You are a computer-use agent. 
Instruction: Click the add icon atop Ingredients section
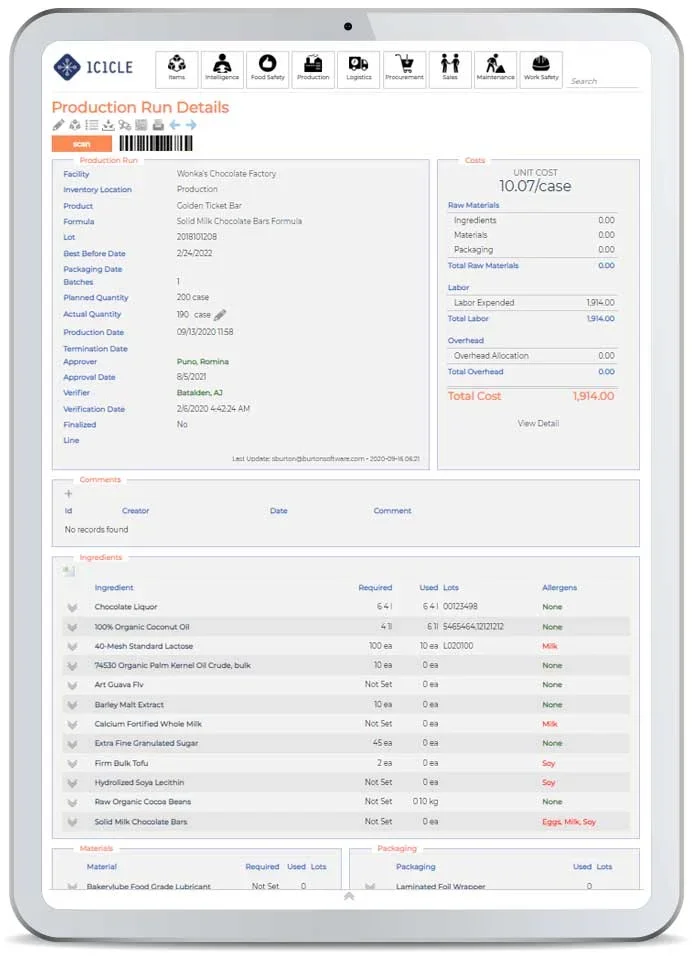pyautogui.click(x=68, y=571)
